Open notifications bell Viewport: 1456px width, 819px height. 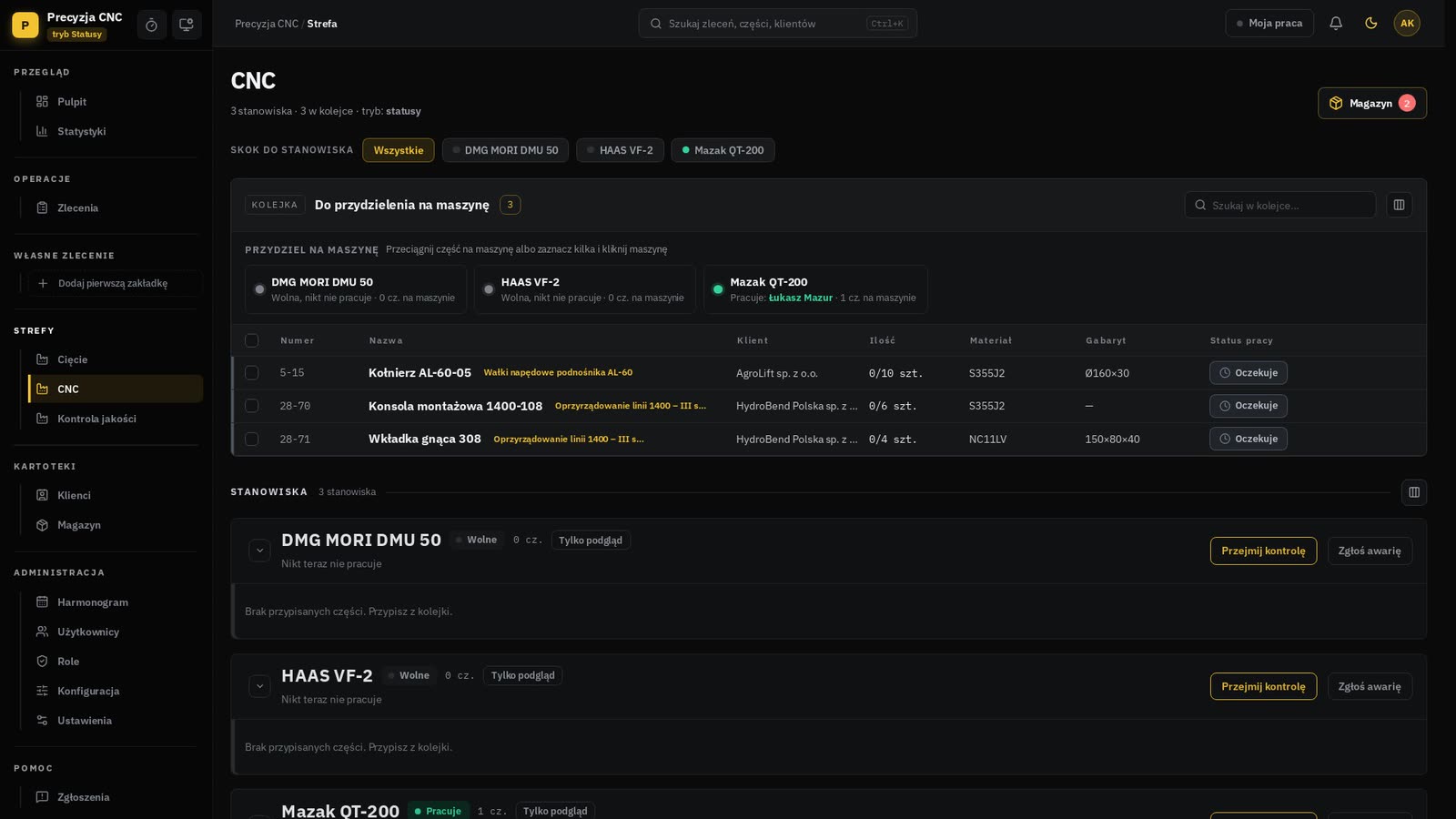coord(1336,24)
